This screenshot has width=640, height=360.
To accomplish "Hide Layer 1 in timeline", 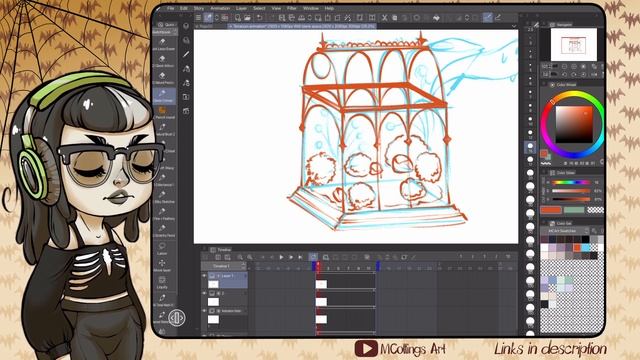I will tap(204, 276).
